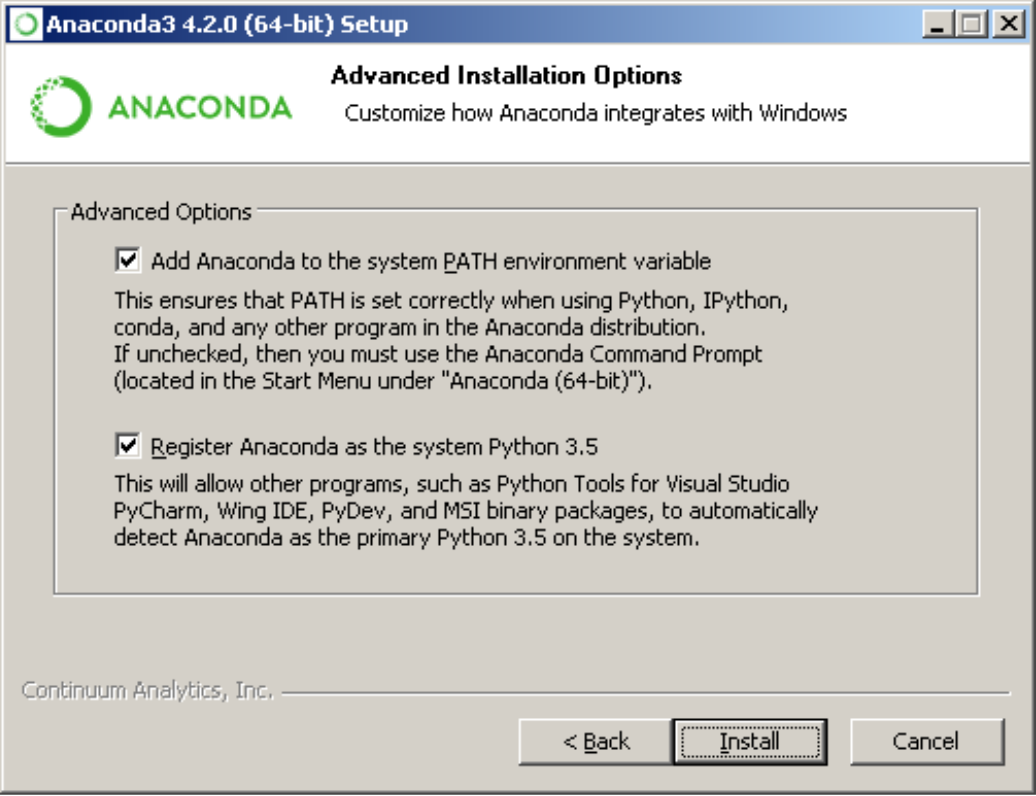This screenshot has height=796, width=1036.
Task: Click the 'Anaconda3 4.2.0 (64-bit) Setup' title text
Action: pyautogui.click(x=227, y=25)
